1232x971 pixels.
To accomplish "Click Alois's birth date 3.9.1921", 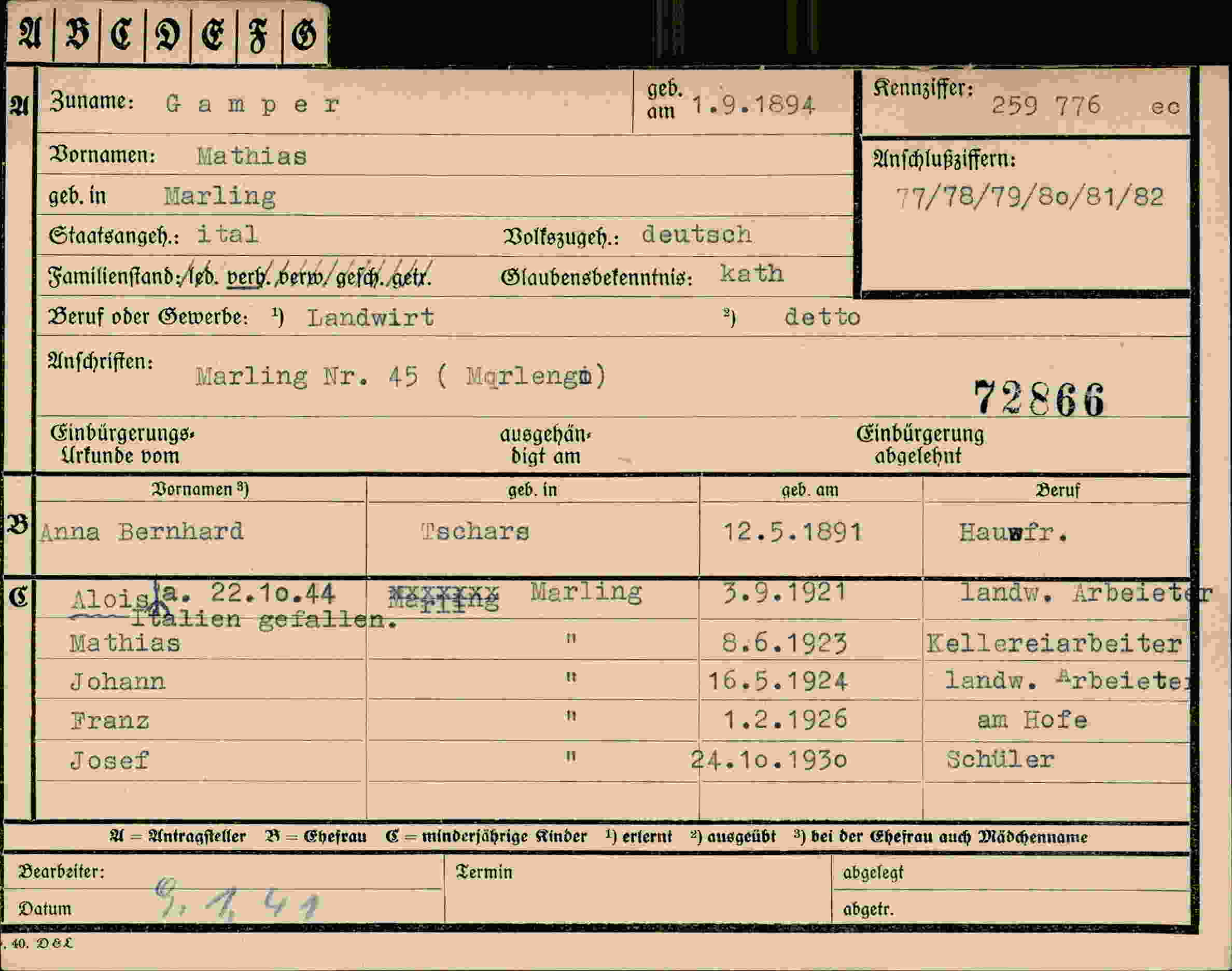I will pos(785,592).
